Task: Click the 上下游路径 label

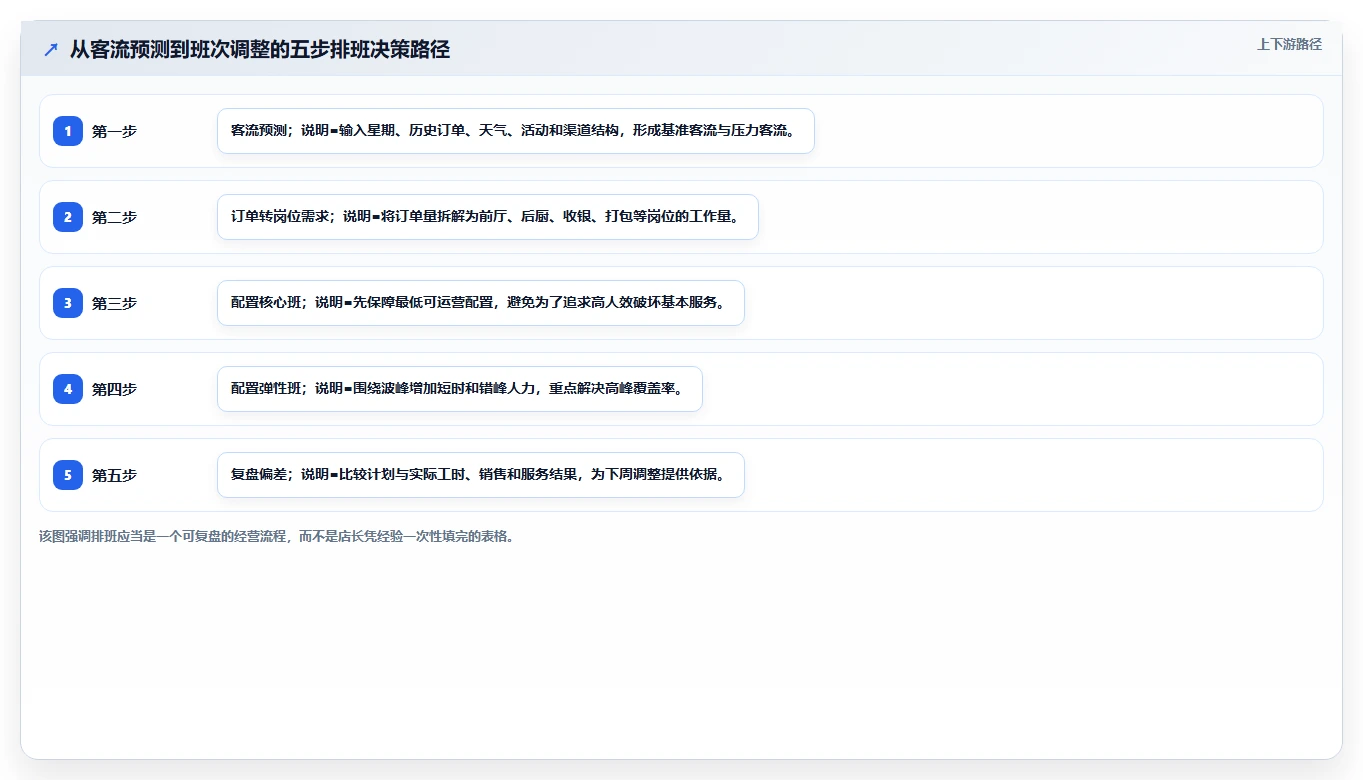Action: 1289,44
